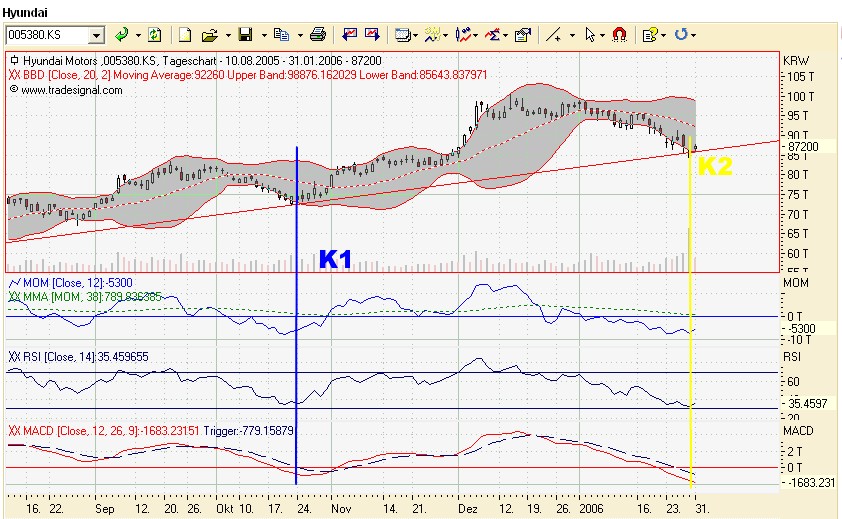842x519 pixels.
Task: Expand dropdown beside candlestick type icon
Action: [476, 35]
